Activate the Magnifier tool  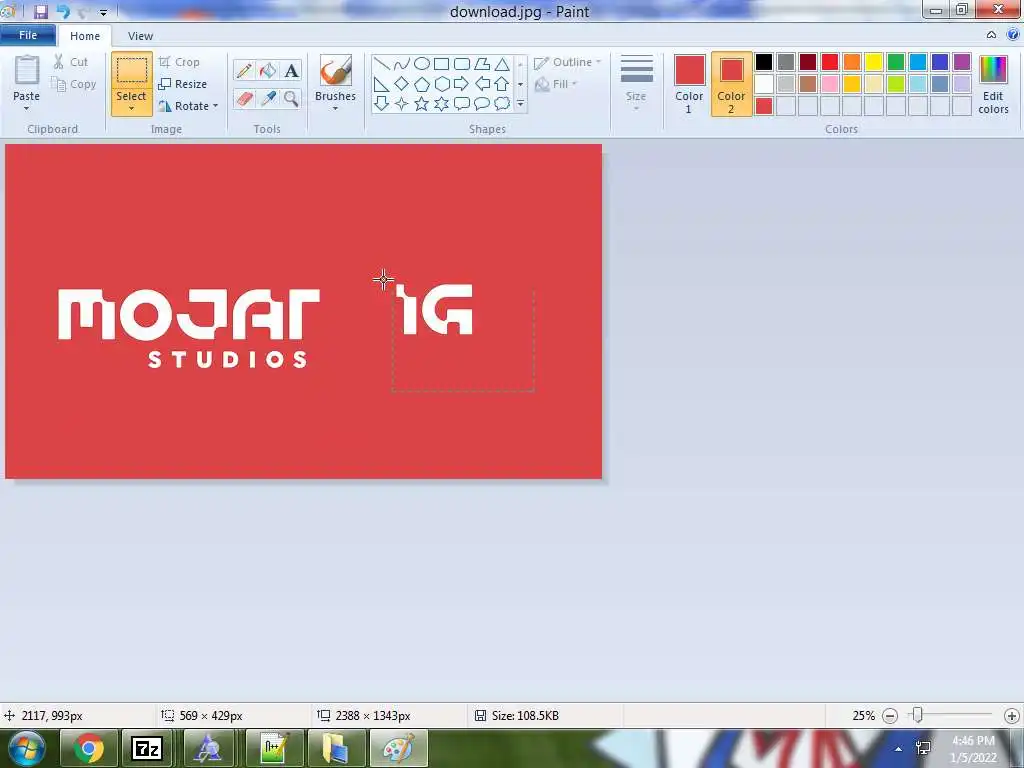pos(291,99)
